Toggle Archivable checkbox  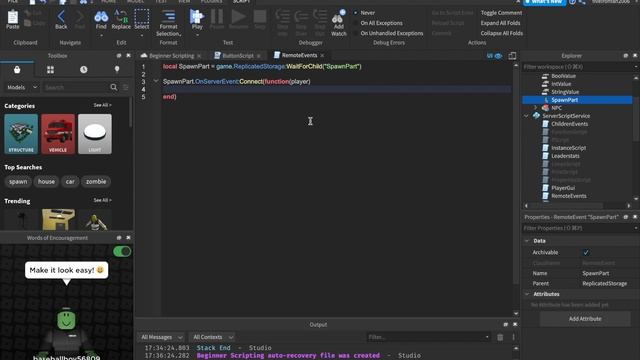tap(586, 253)
